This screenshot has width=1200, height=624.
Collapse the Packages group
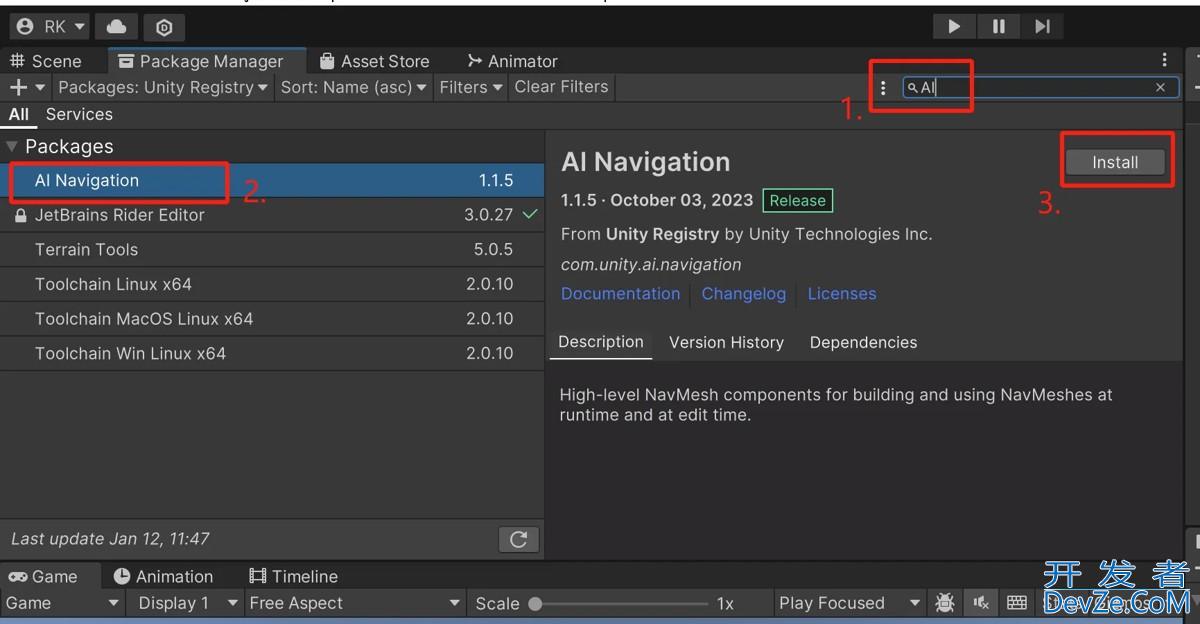pos(12,147)
